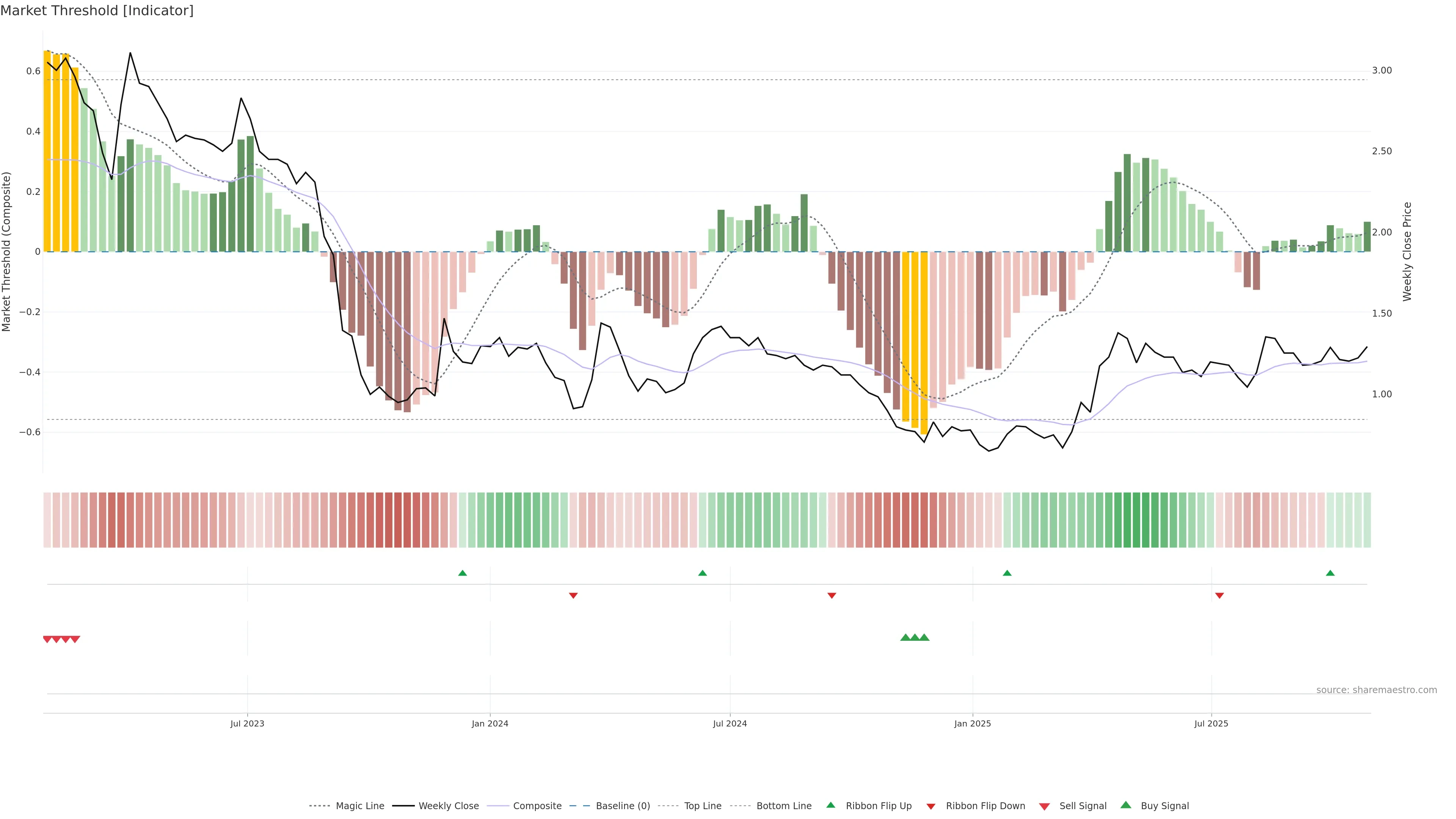Image resolution: width=1456 pixels, height=819 pixels.
Task: Click ribbon flip down marker after Jan 2024
Action: (573, 595)
